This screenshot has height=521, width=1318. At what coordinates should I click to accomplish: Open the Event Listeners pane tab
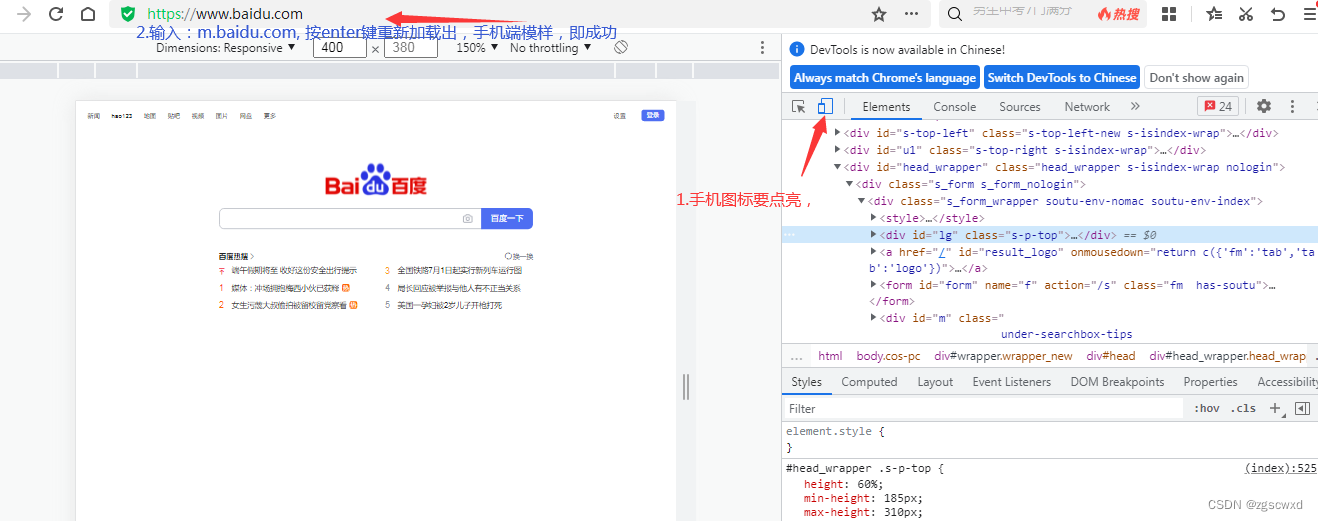click(1011, 382)
